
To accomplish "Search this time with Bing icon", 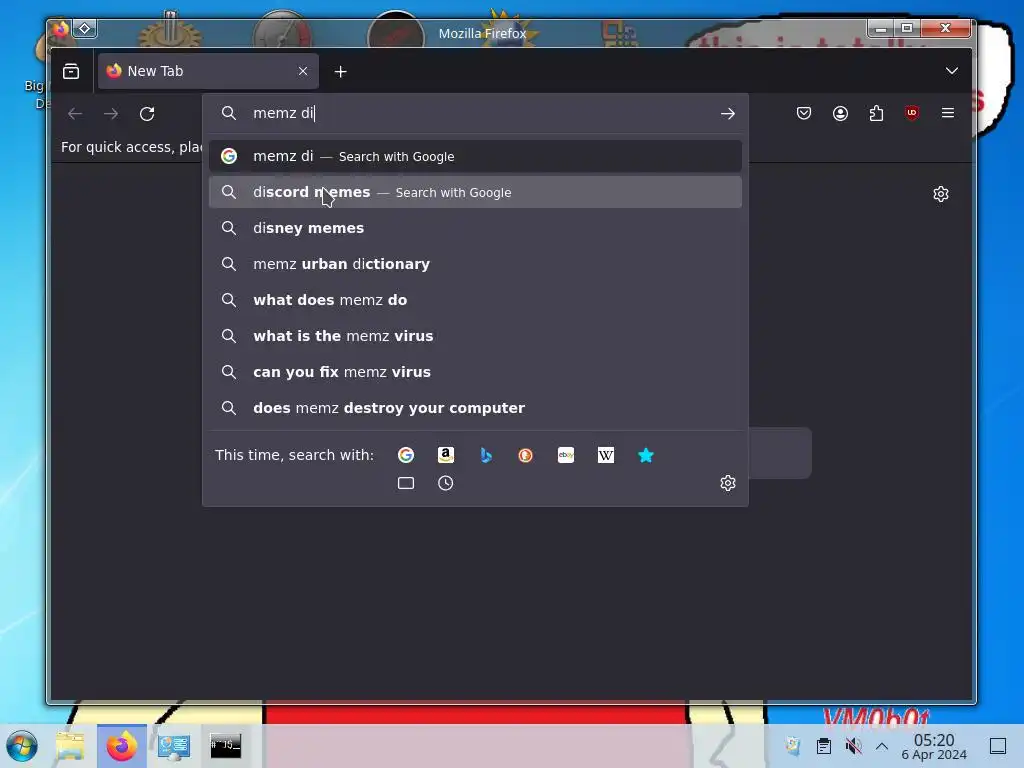I will (x=485, y=455).
